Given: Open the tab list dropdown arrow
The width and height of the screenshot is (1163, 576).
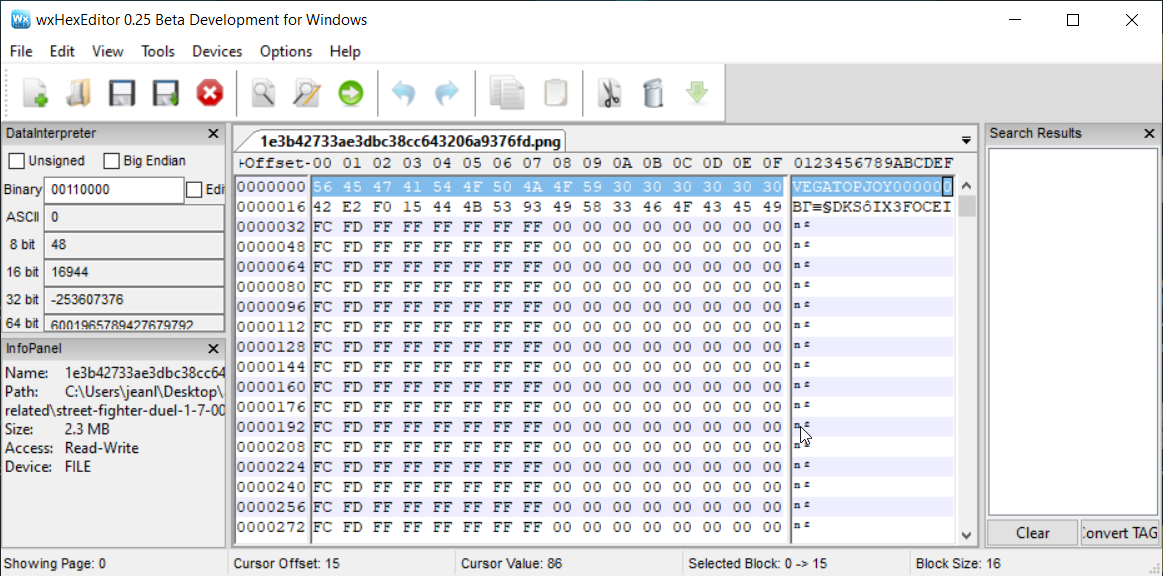Looking at the screenshot, I should click(x=966, y=139).
